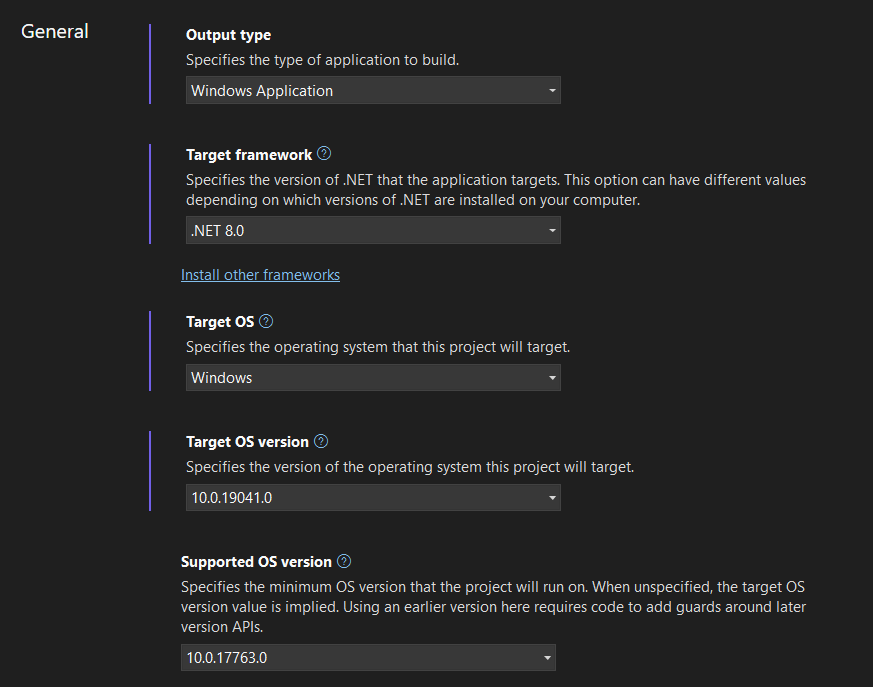Select the Windows value in Target OS
This screenshot has height=687, width=873.
click(x=222, y=377)
